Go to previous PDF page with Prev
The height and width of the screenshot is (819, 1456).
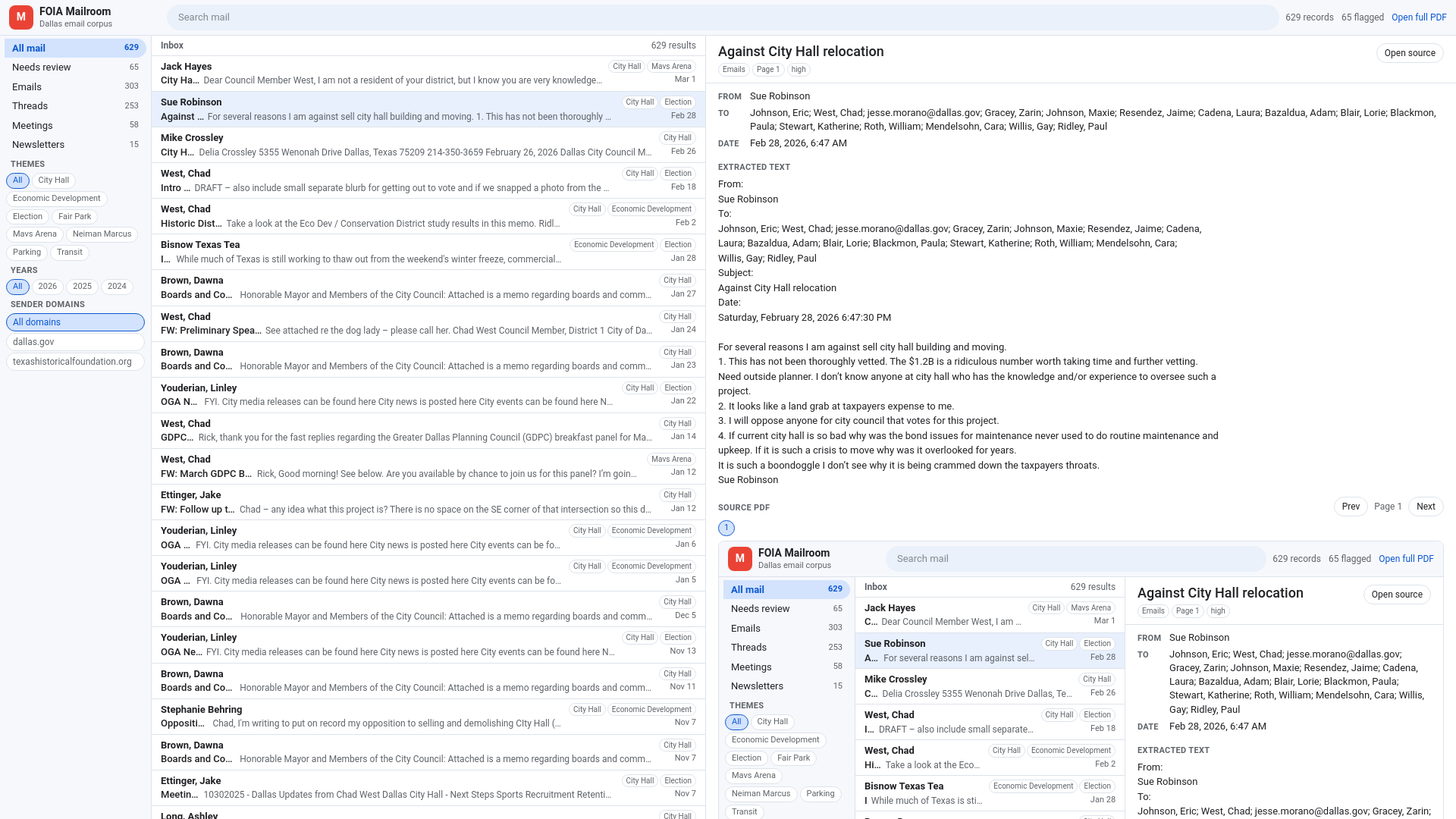[x=1351, y=507]
